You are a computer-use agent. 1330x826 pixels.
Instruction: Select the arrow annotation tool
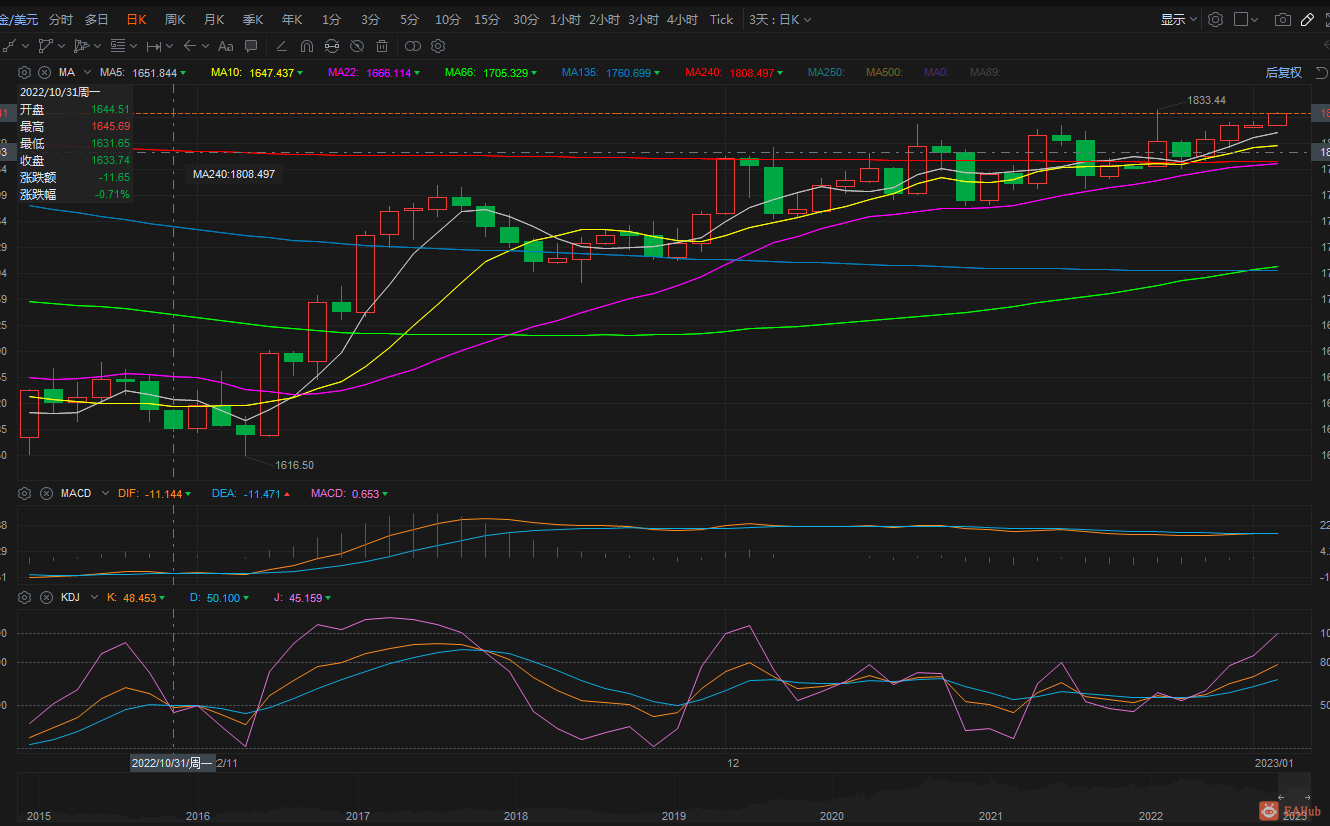(x=189, y=46)
